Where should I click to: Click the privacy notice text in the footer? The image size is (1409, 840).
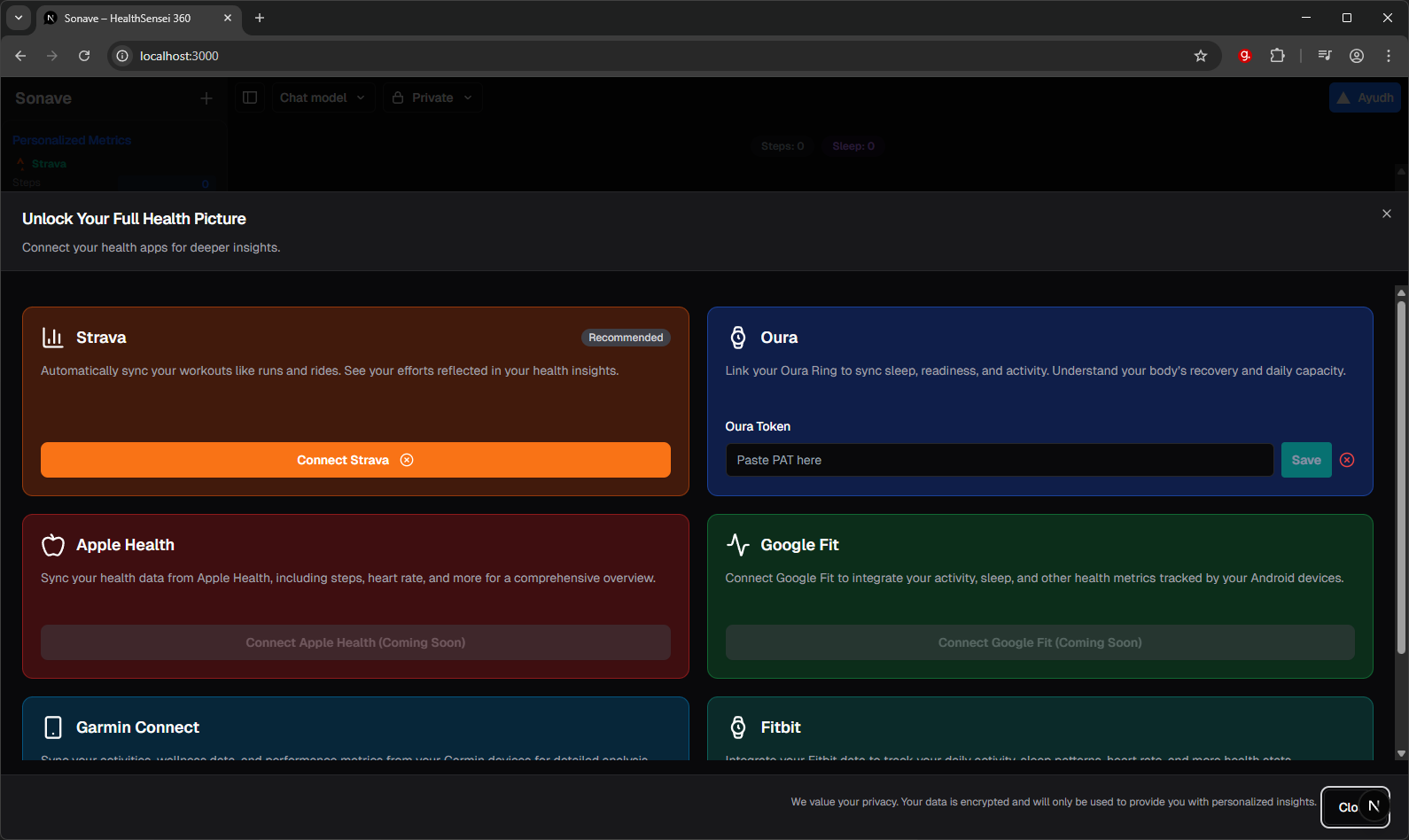pyautogui.click(x=1054, y=802)
